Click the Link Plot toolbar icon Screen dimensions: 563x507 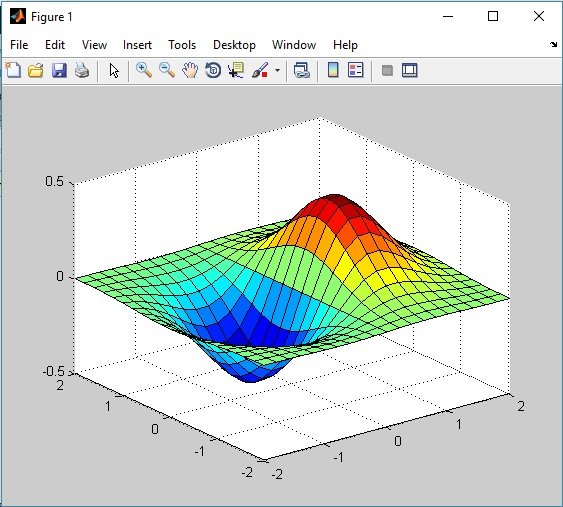point(302,70)
